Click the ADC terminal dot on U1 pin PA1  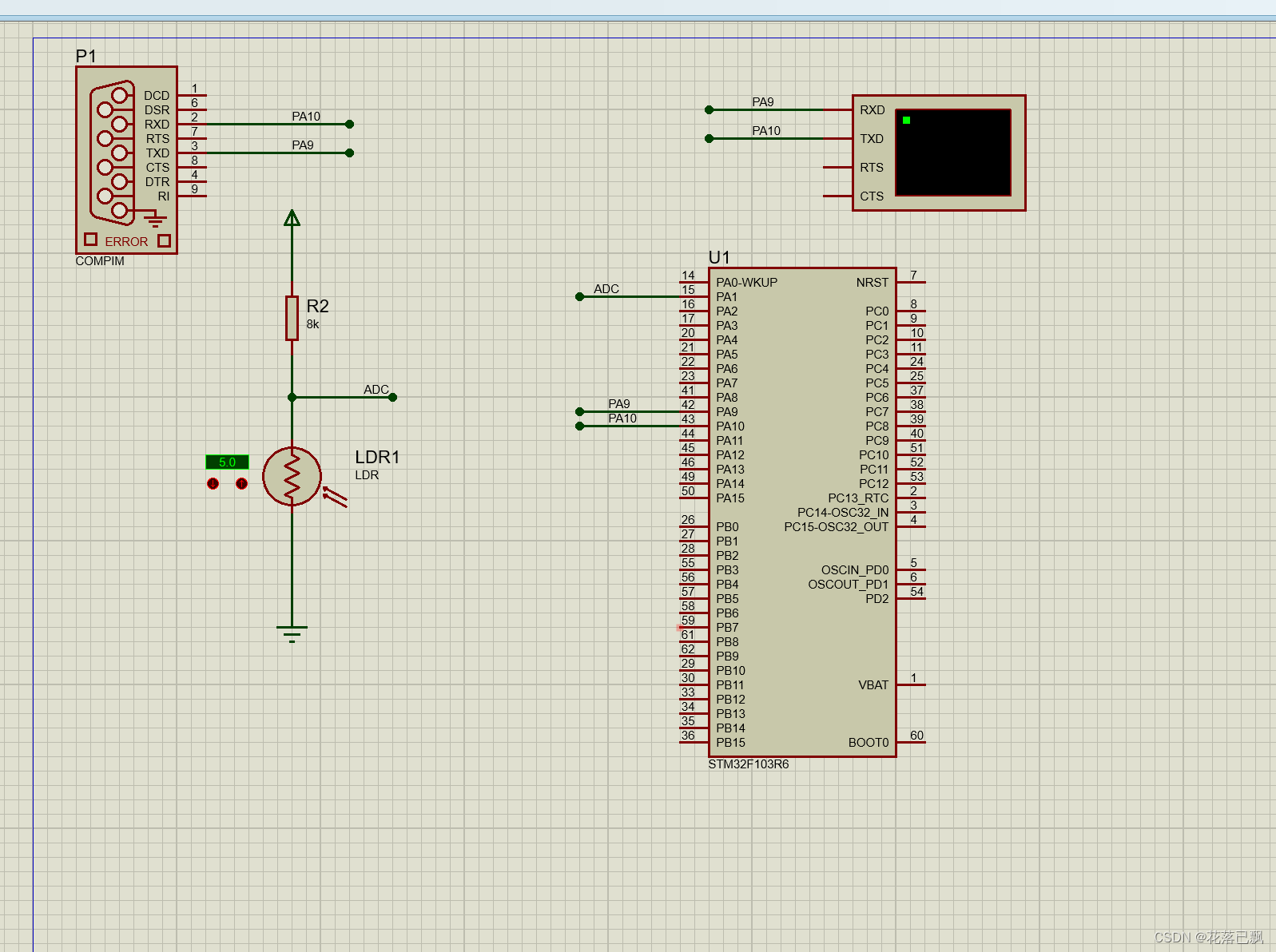580,296
